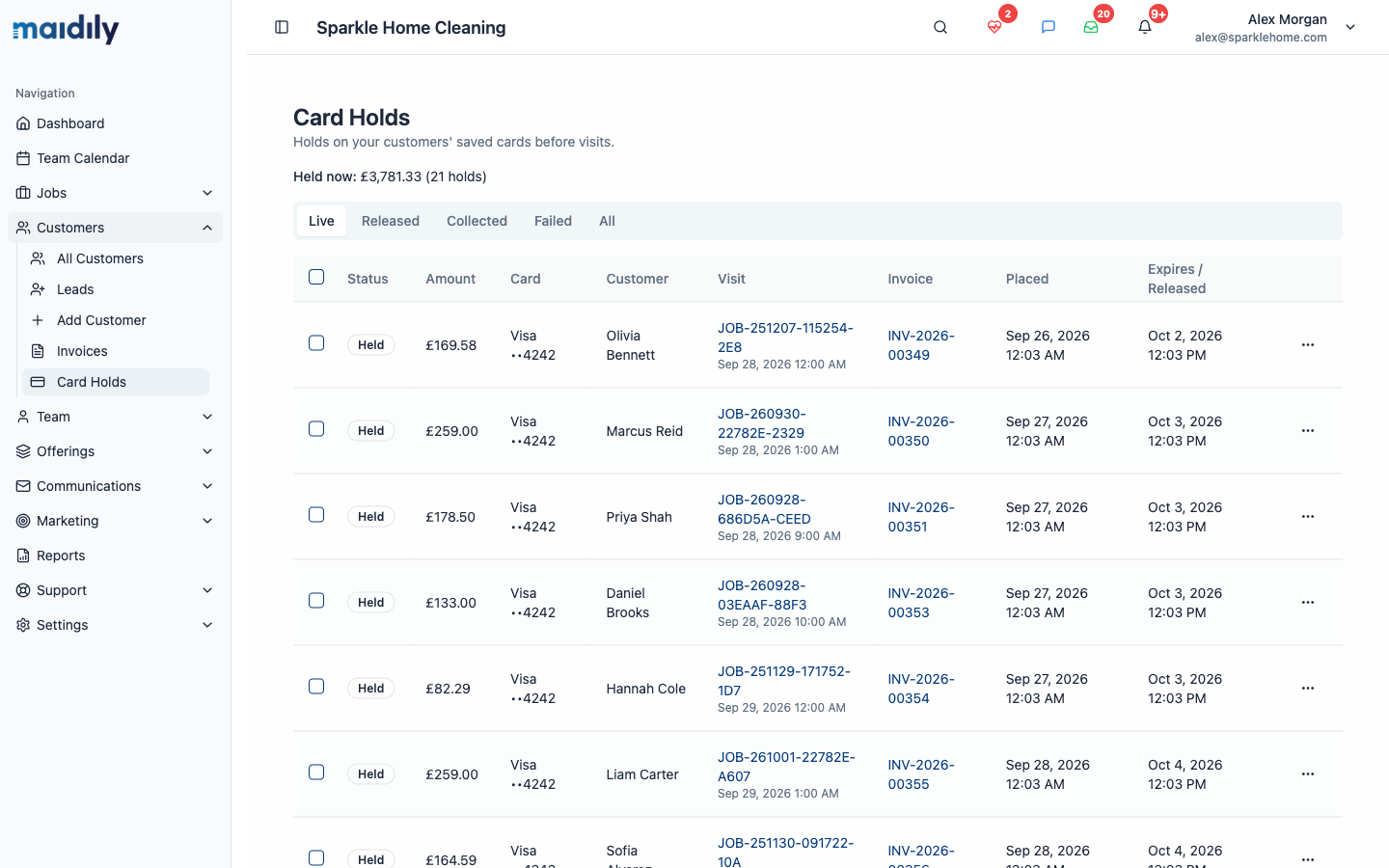This screenshot has width=1389, height=868.
Task: Open Add Customer in sidebar
Action: pyautogui.click(x=116, y=320)
